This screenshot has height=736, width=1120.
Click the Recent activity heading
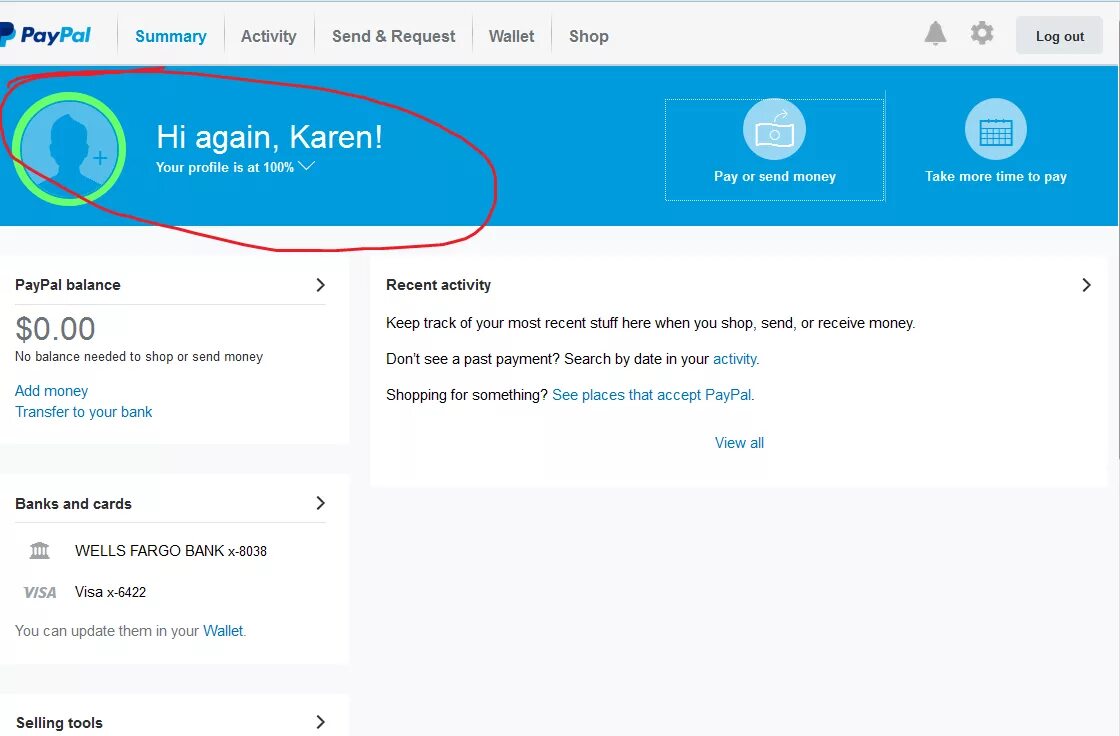[x=439, y=285]
